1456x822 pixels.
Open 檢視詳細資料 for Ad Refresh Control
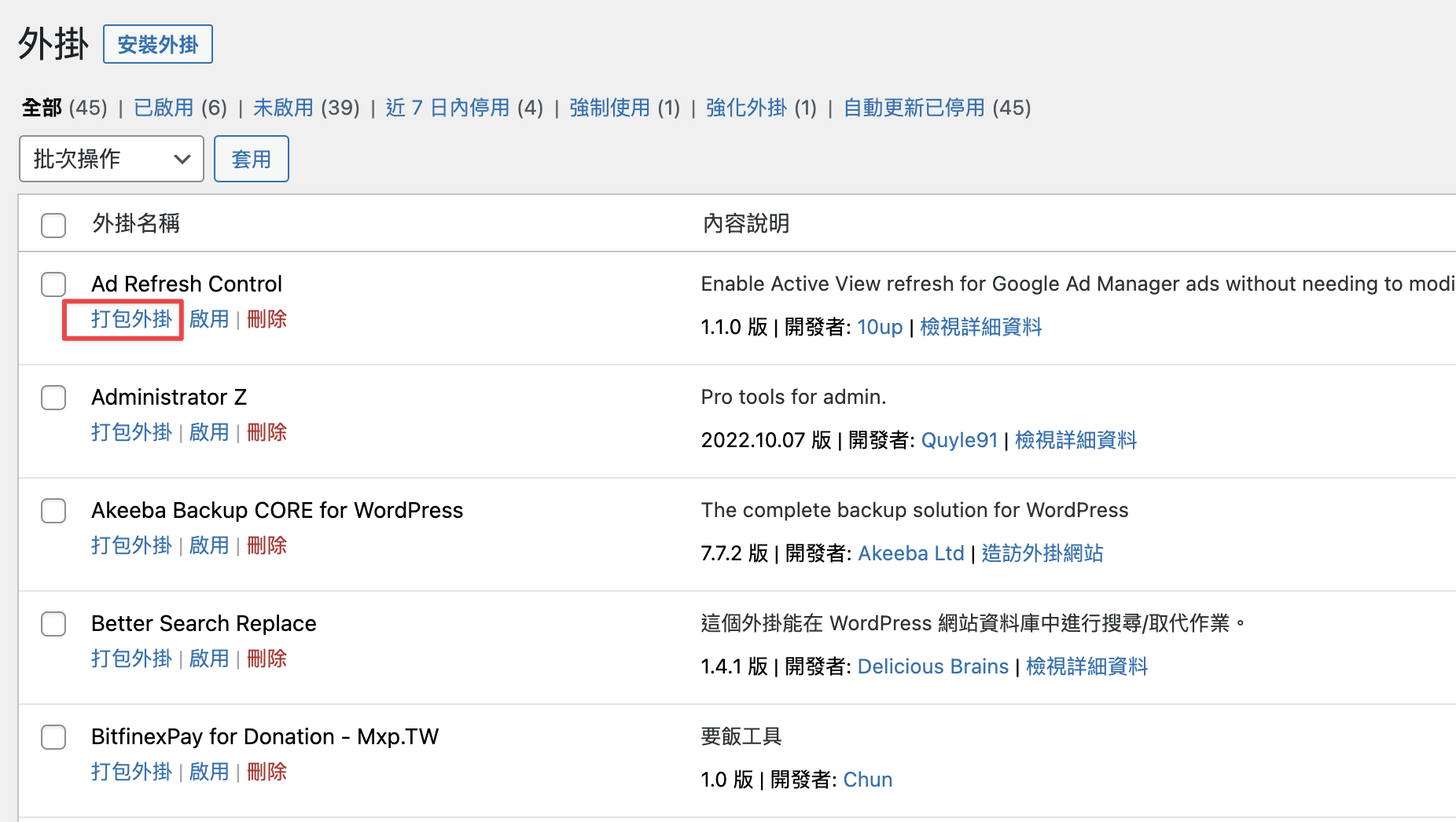coord(980,327)
